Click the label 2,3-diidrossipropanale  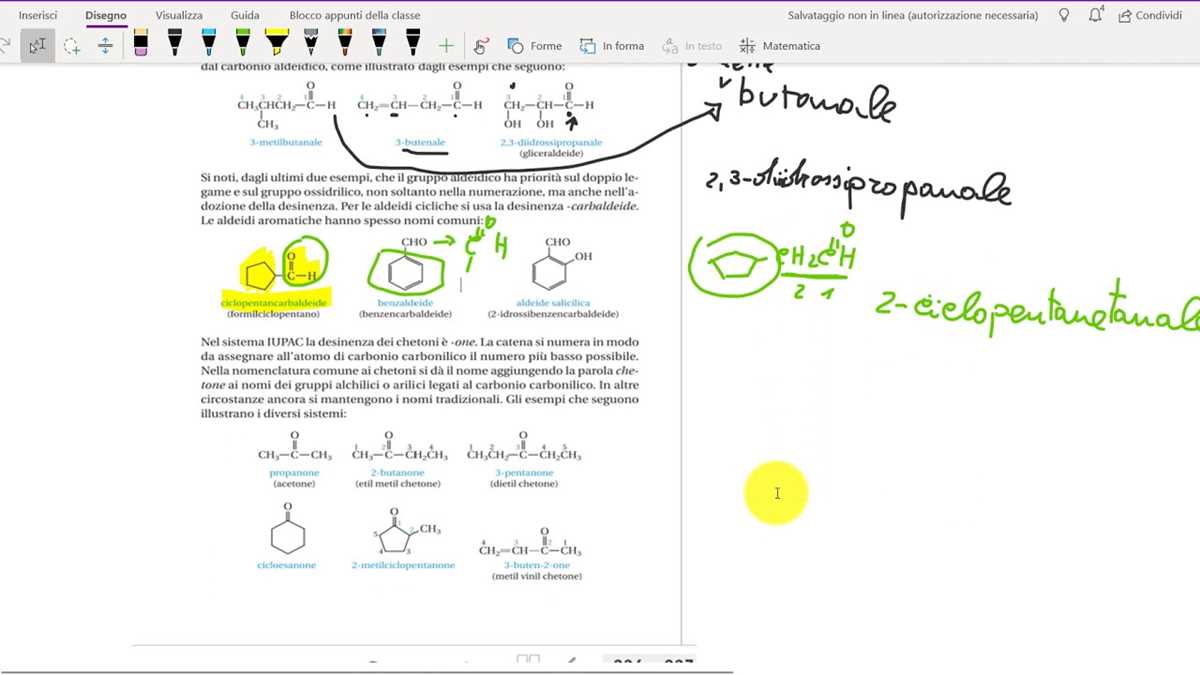tap(551, 143)
